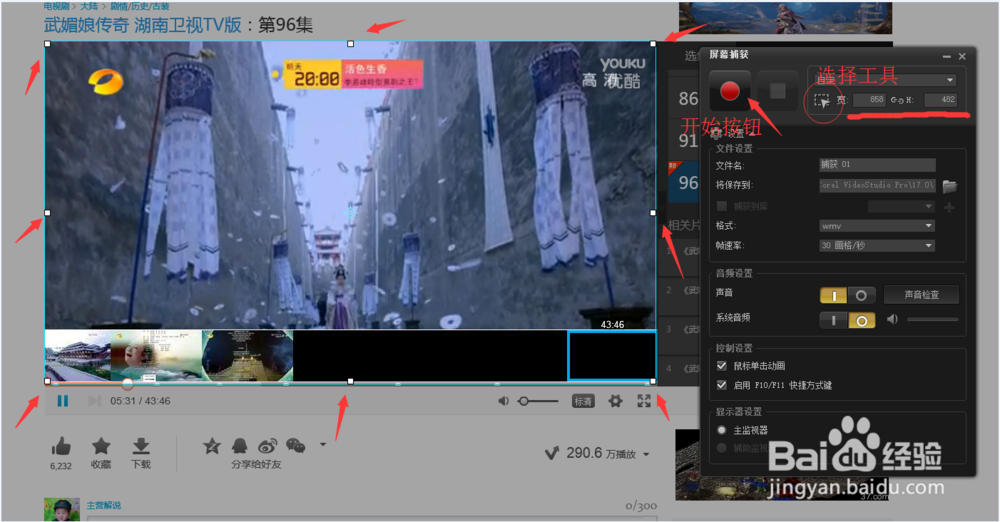1000x522 pixels.
Task: Skip to next episode in Youku player
Action: click(94, 401)
